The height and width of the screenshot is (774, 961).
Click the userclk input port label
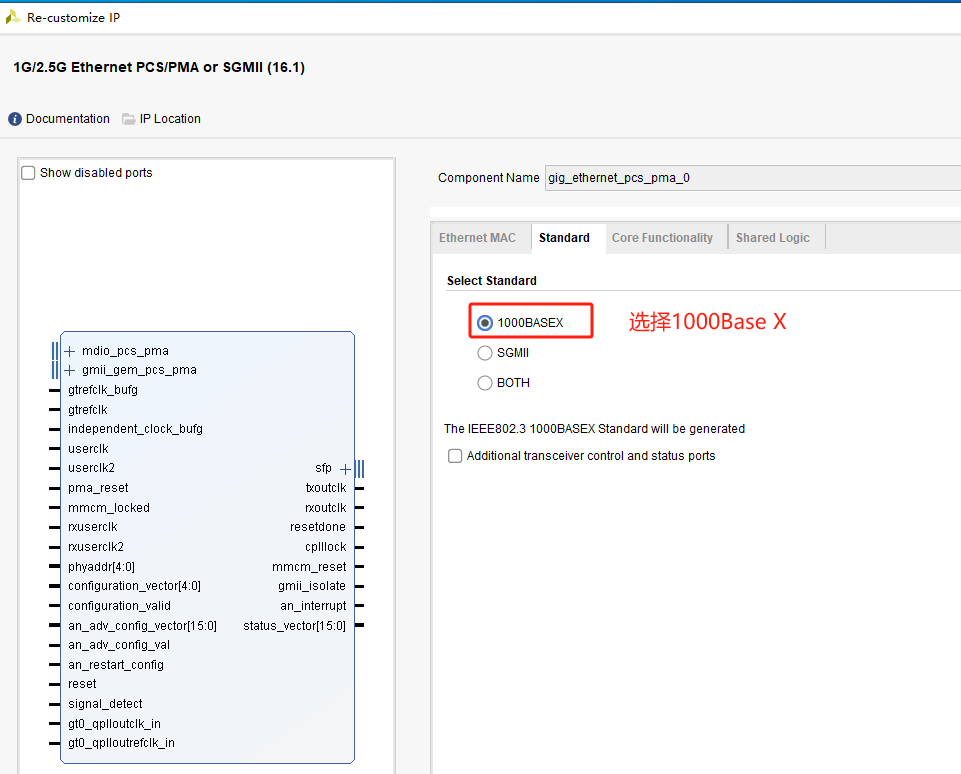click(88, 449)
